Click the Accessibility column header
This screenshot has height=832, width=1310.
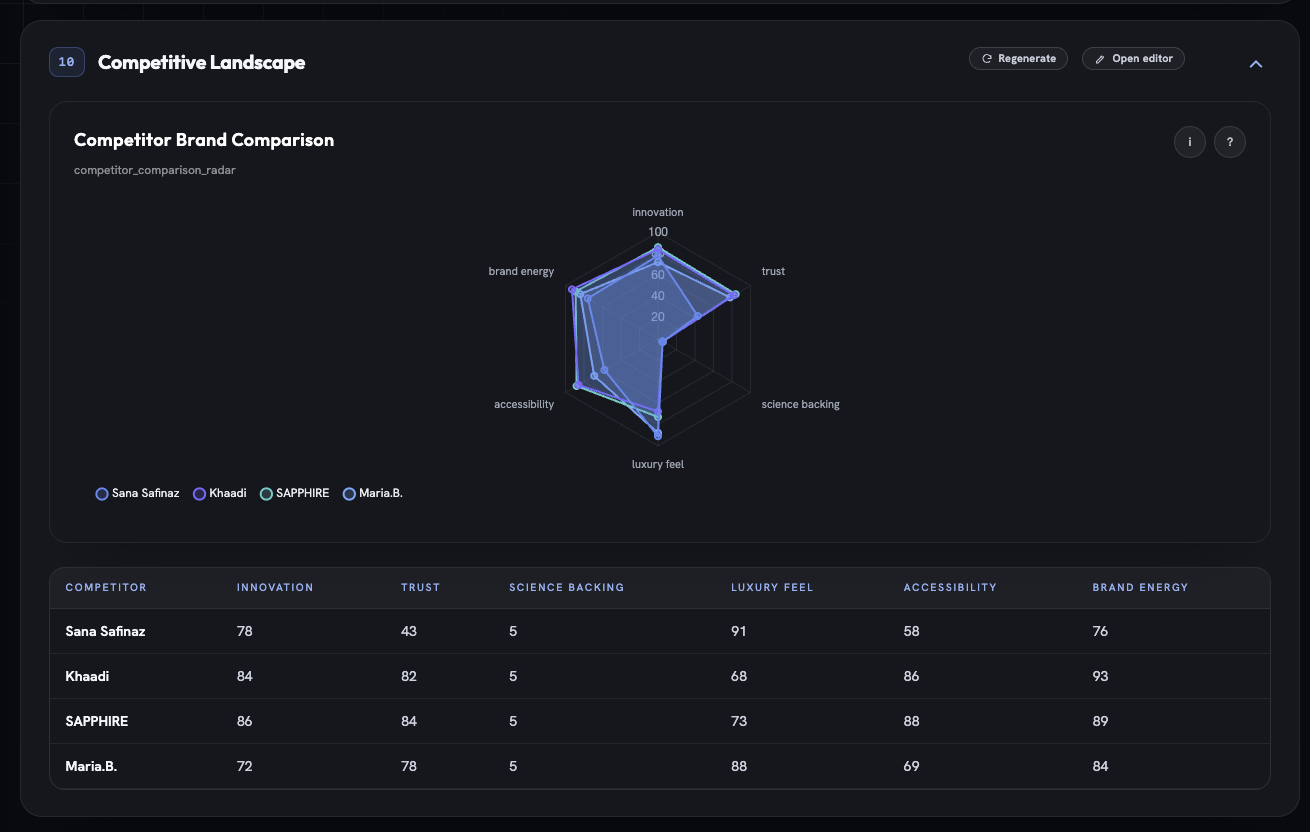[x=950, y=588]
